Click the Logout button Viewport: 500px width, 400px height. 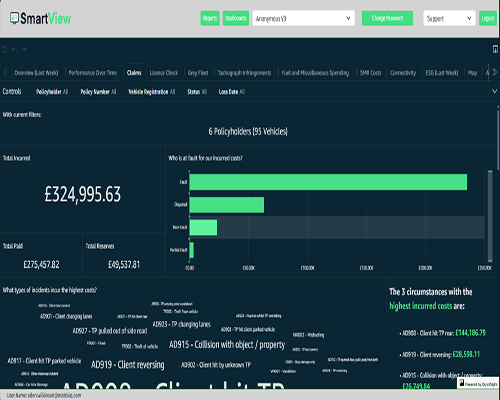click(488, 18)
